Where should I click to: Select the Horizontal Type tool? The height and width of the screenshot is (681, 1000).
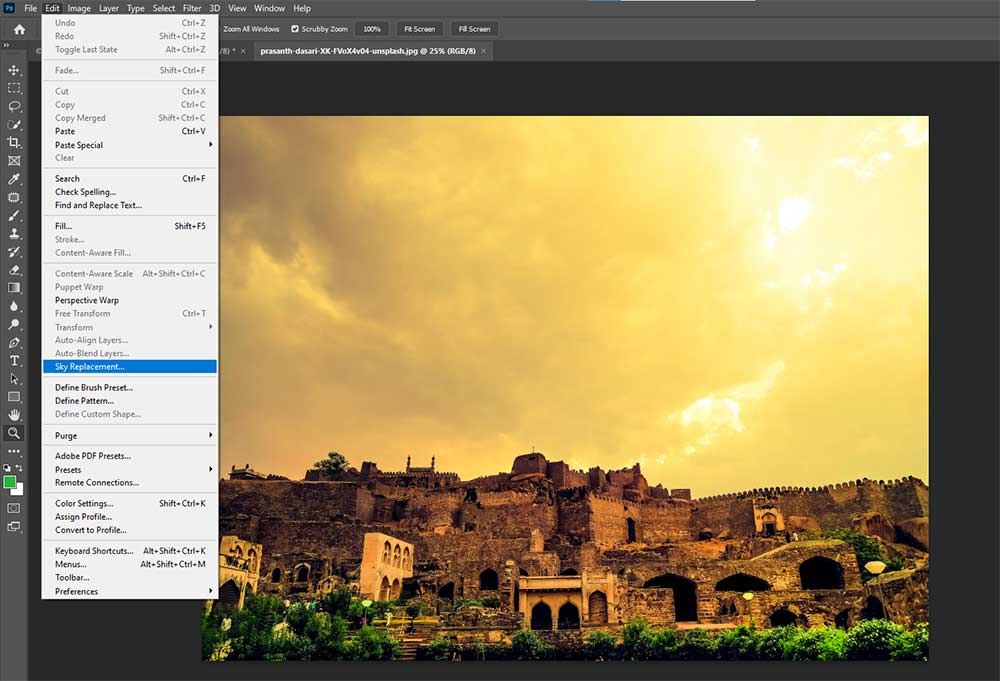tap(14, 360)
